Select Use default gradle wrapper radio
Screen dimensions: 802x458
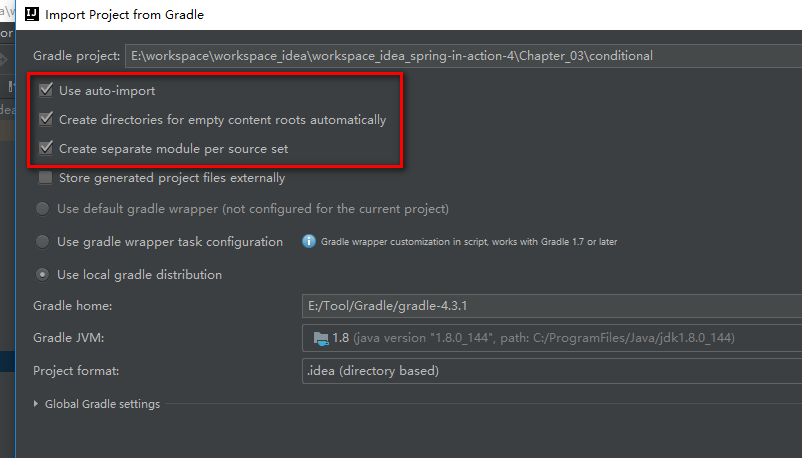tap(42, 209)
